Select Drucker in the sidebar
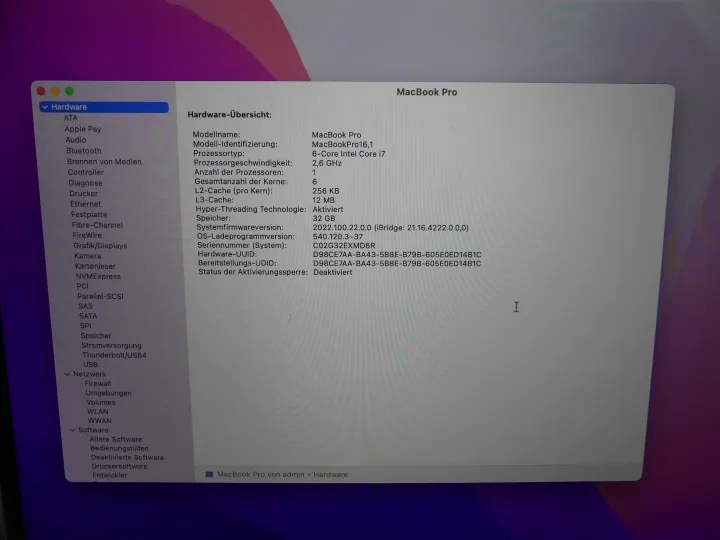This screenshot has width=720, height=540. tap(84, 193)
